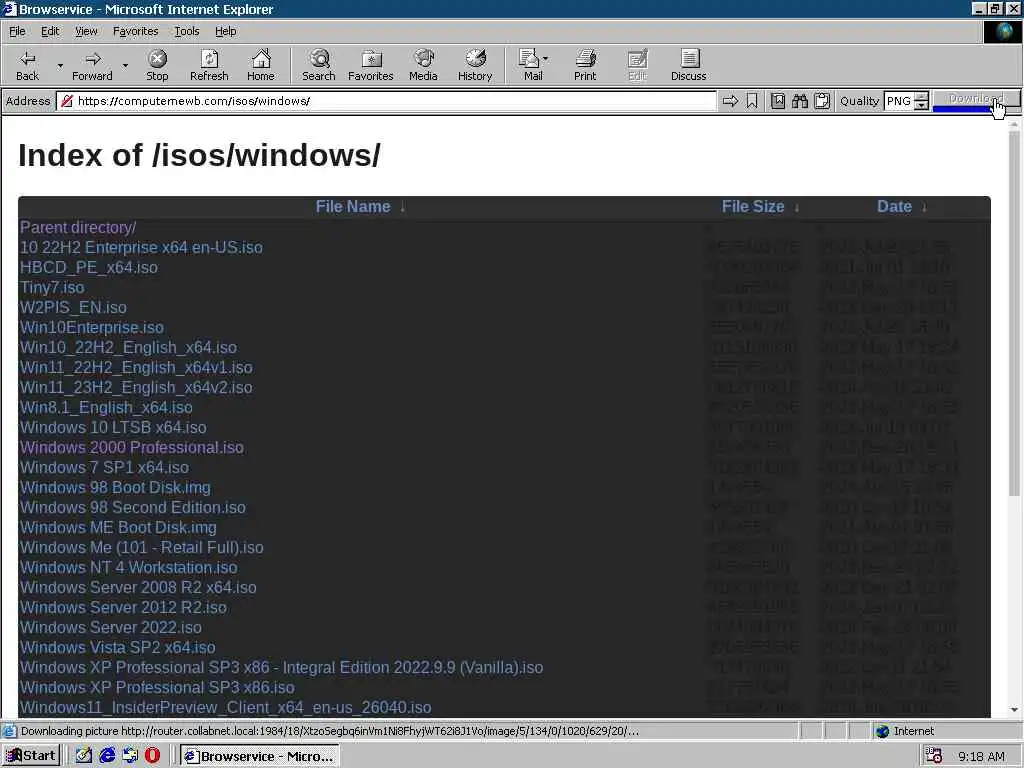The width and height of the screenshot is (1024, 768).
Task: Open W2PIS_EN.iso link
Action: (73, 308)
